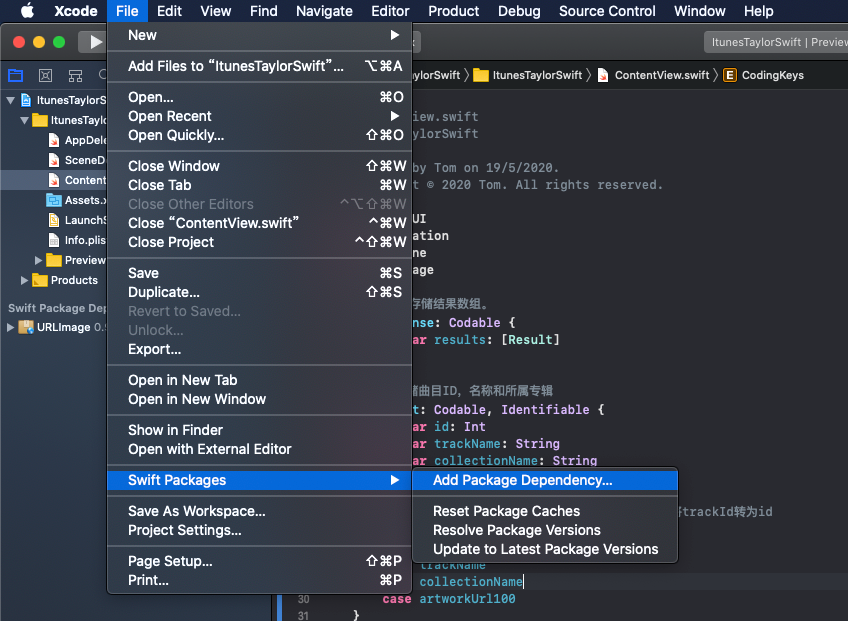Select the Products group row label
Viewport: 848px width, 621px height.
[x=74, y=280]
